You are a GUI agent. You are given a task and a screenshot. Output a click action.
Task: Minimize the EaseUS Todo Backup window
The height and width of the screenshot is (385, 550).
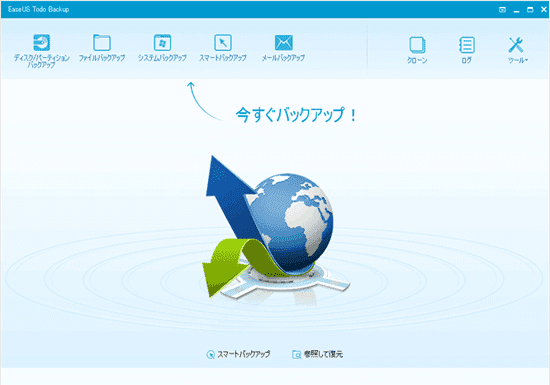pyautogui.click(x=516, y=10)
